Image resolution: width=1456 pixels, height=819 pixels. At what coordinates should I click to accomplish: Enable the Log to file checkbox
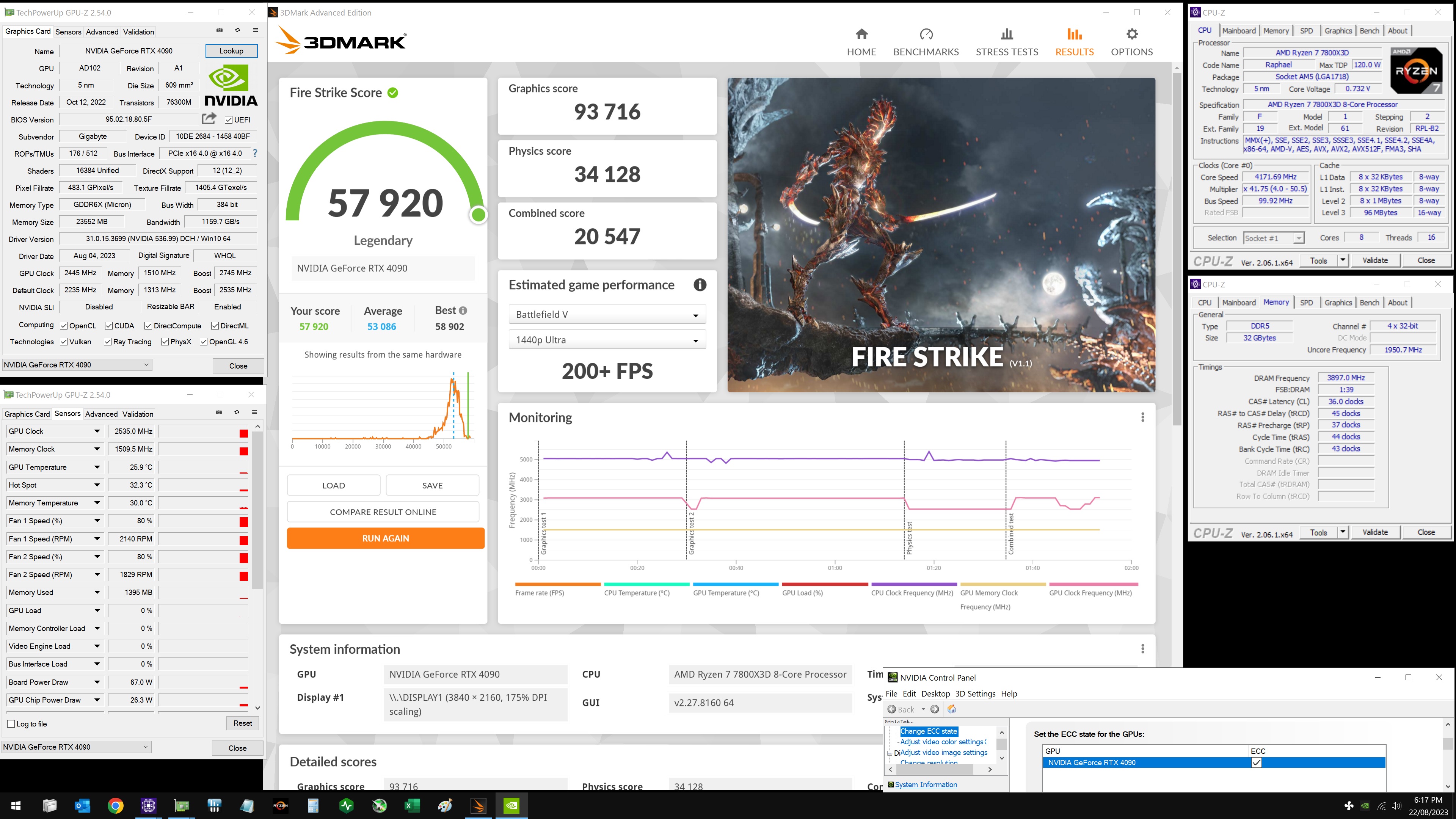coord(11,723)
